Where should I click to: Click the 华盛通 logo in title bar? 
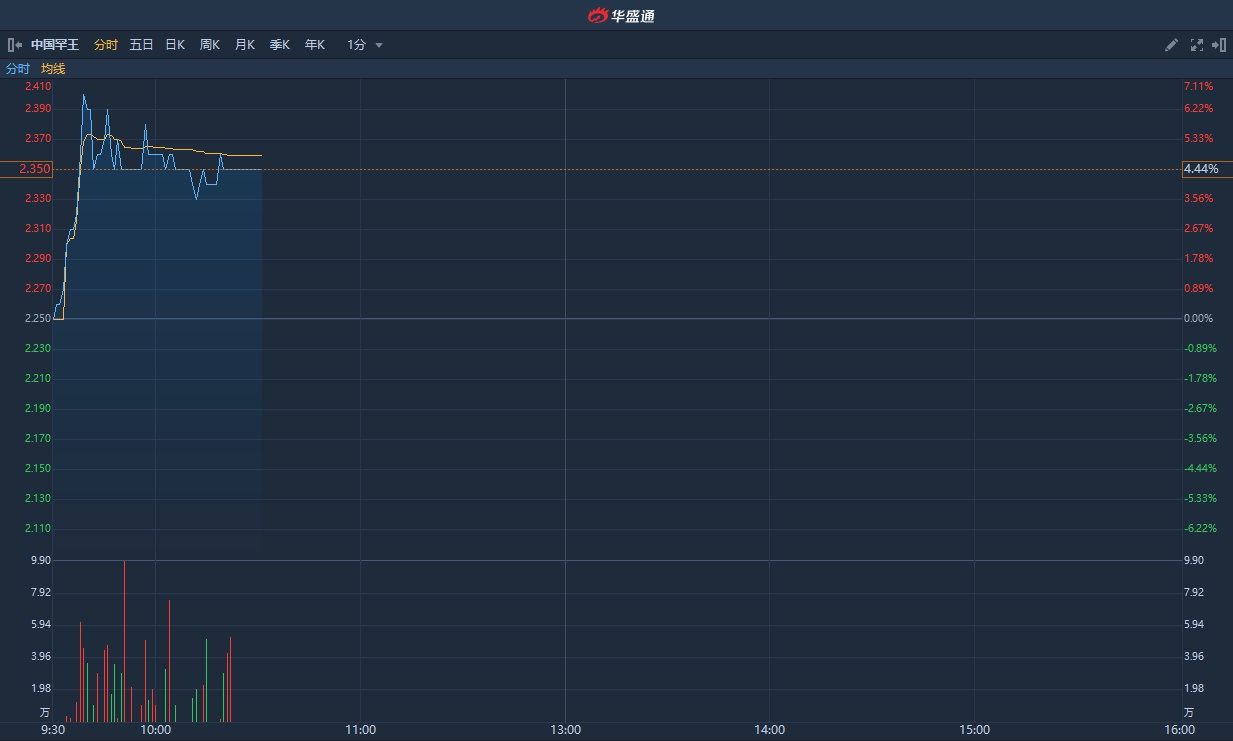[x=621, y=15]
